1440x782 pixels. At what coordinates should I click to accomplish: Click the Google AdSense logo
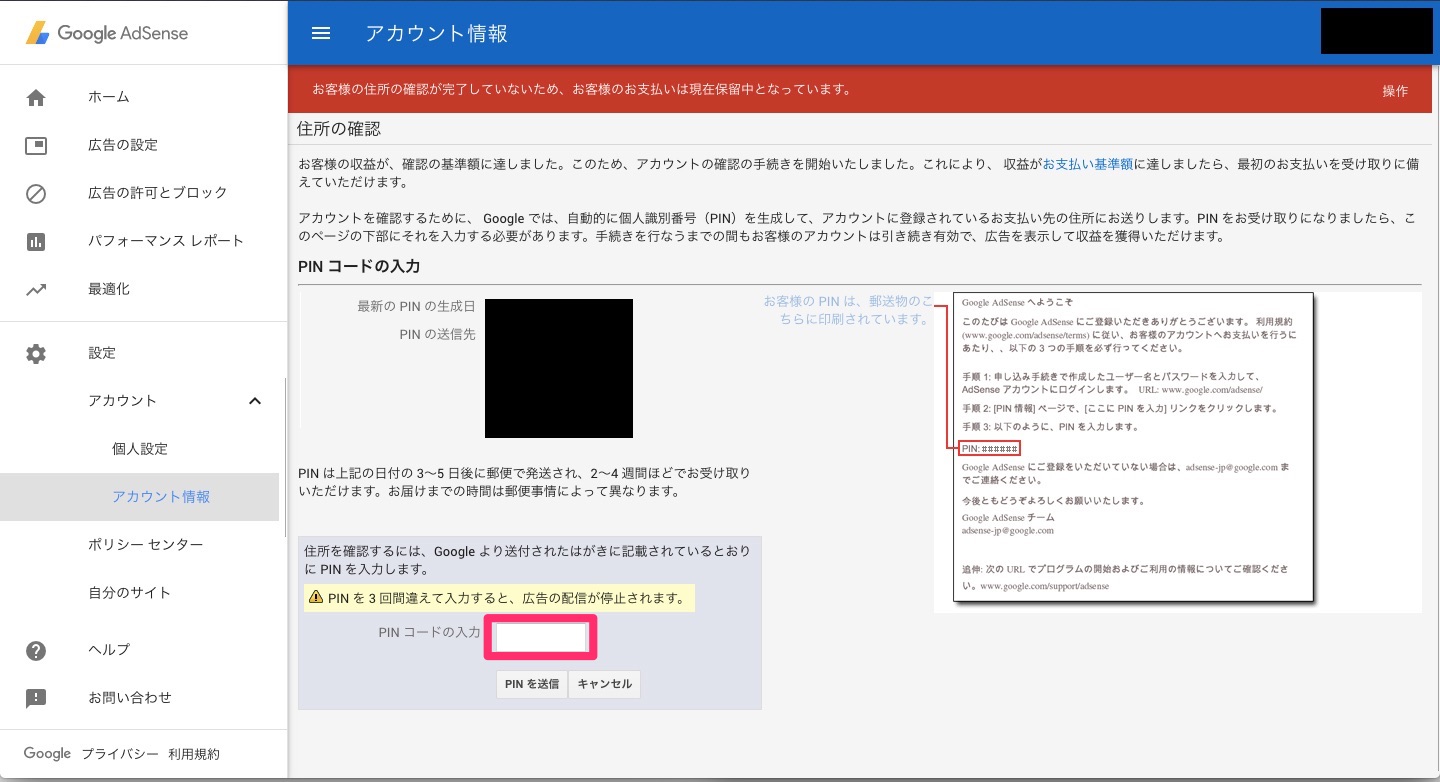click(x=107, y=33)
